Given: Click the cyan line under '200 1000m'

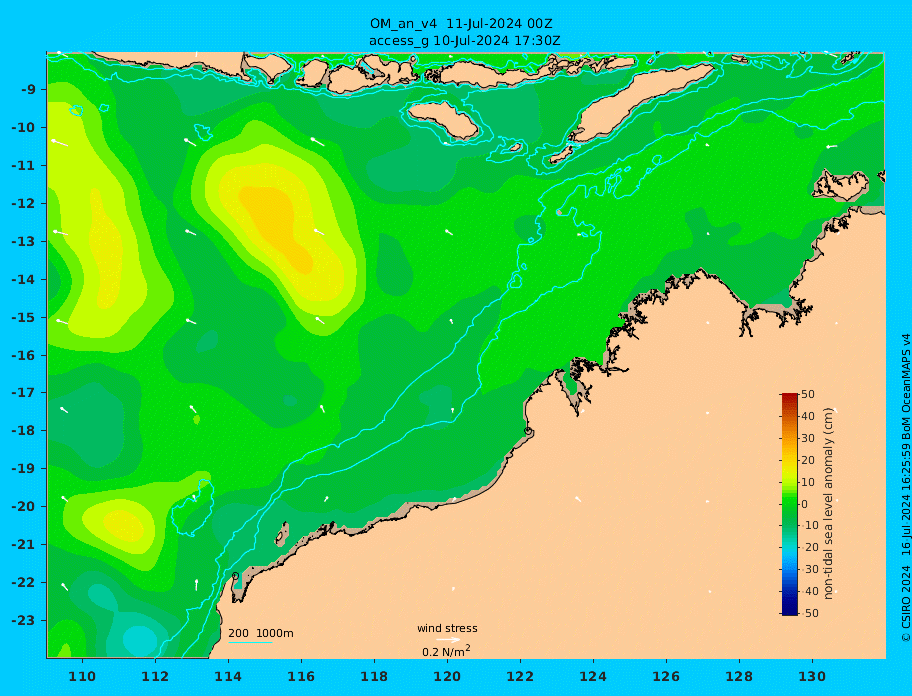Looking at the screenshot, I should tap(250, 642).
